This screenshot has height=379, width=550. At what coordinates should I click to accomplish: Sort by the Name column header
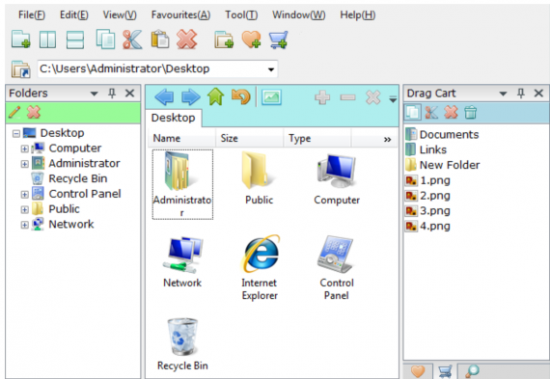click(x=181, y=138)
